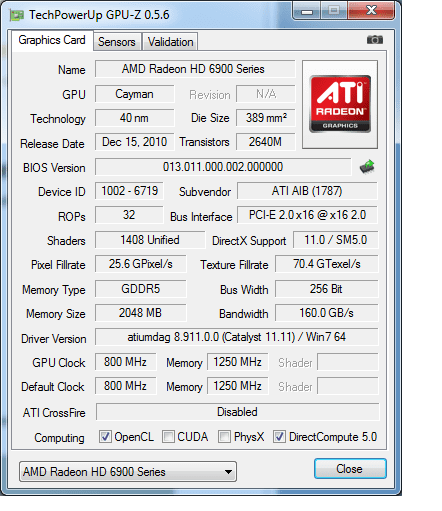Click the Memory Size value 2048 MB
The height and width of the screenshot is (511, 442).
pyautogui.click(x=141, y=313)
